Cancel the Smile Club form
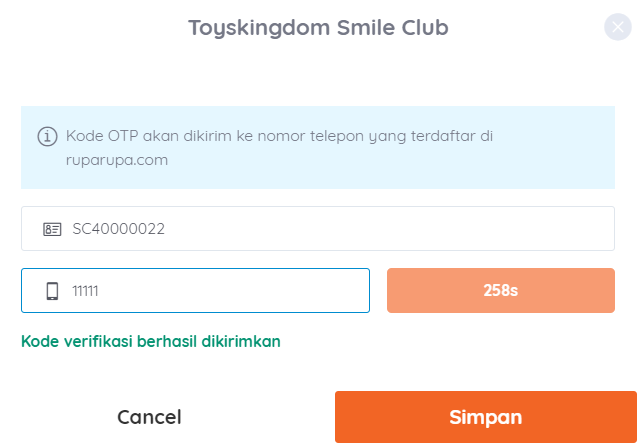 click(149, 417)
